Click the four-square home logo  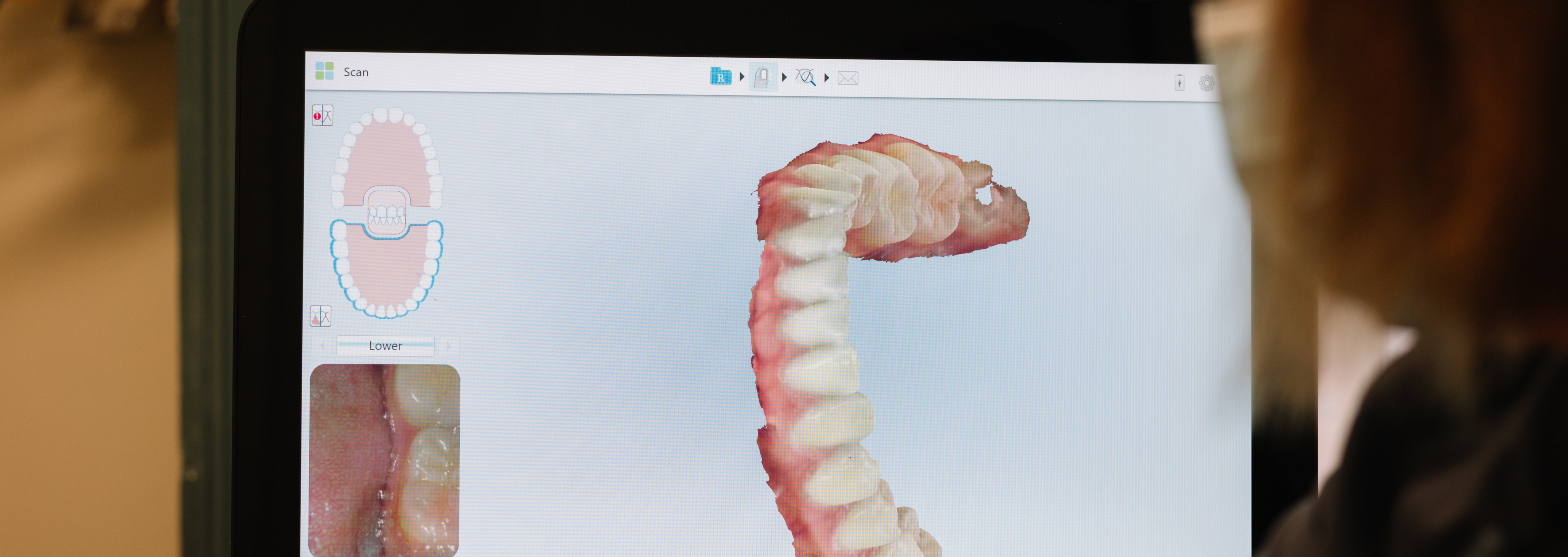pyautogui.click(x=324, y=71)
